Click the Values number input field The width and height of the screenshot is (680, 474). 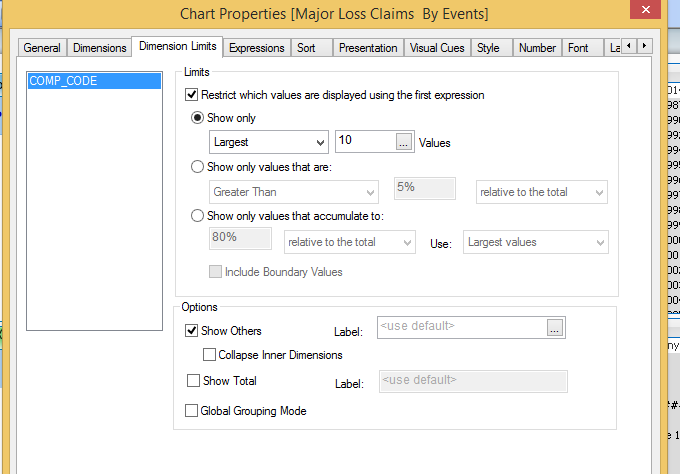click(364, 143)
